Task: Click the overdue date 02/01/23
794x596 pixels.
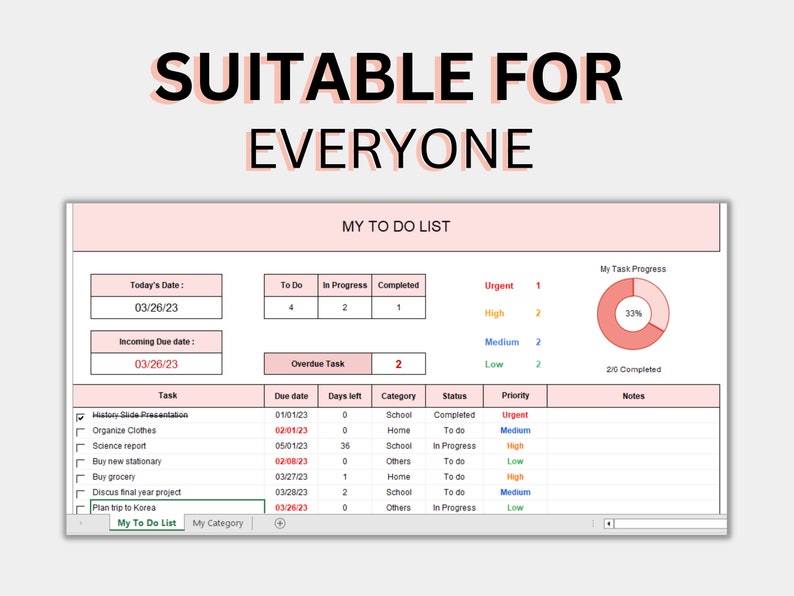Action: click(x=291, y=430)
